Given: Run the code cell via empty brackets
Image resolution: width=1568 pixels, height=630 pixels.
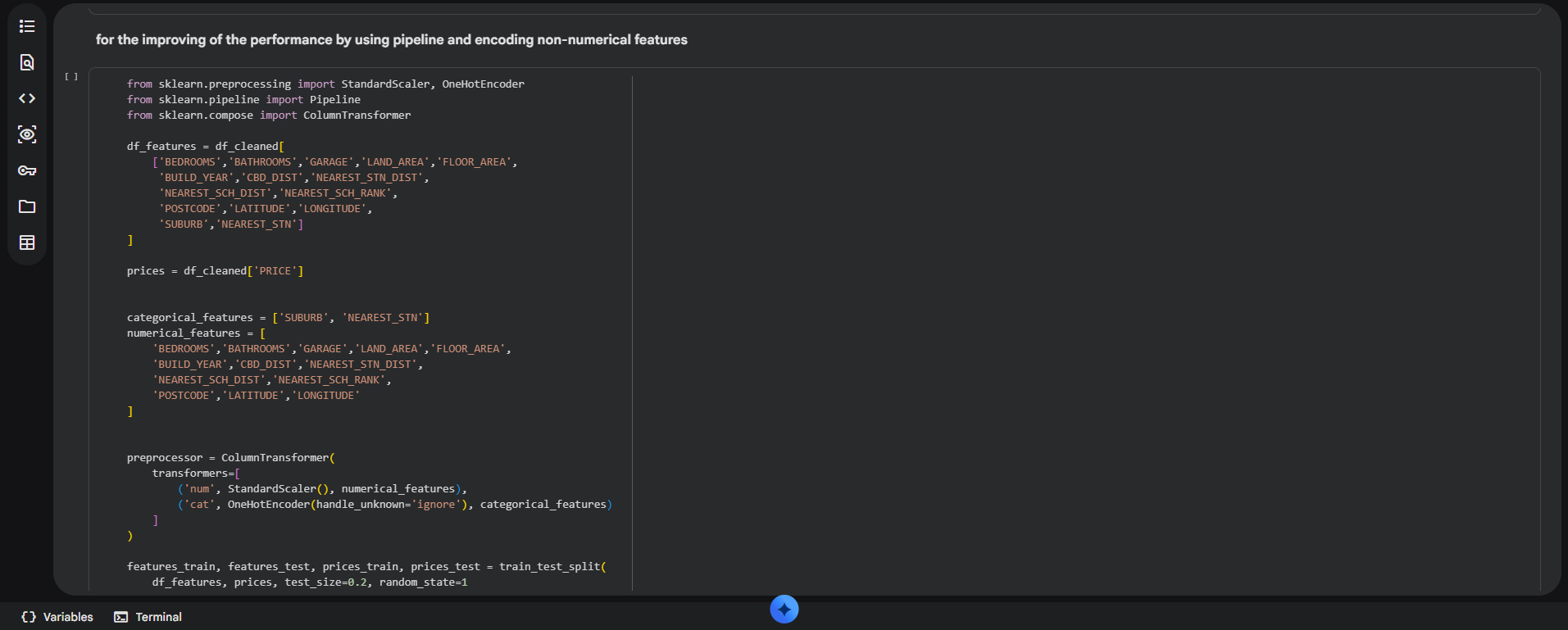Looking at the screenshot, I should tap(71, 77).
